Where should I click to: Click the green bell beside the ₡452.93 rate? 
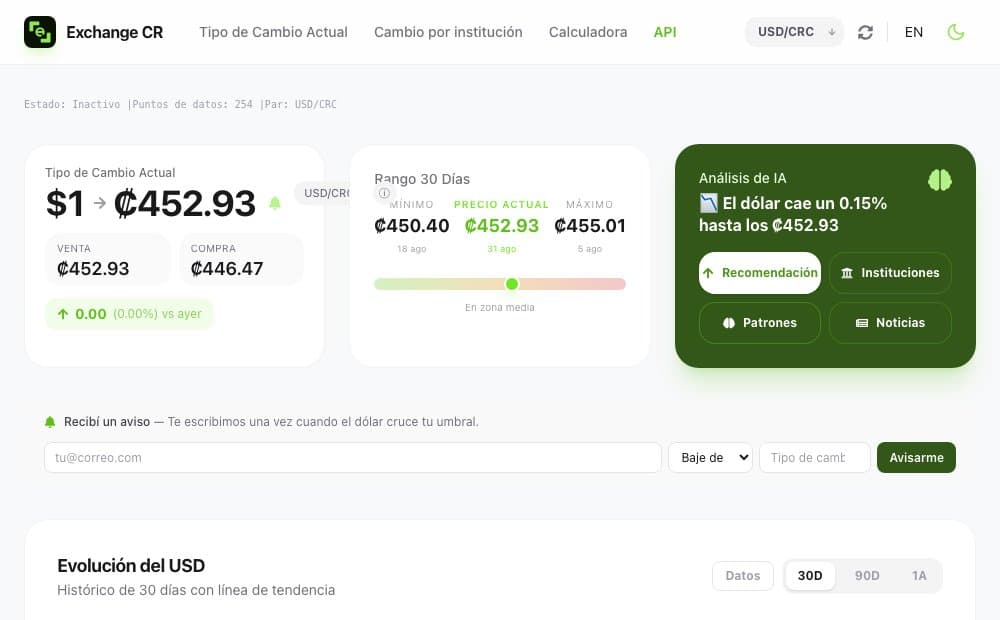point(275,203)
